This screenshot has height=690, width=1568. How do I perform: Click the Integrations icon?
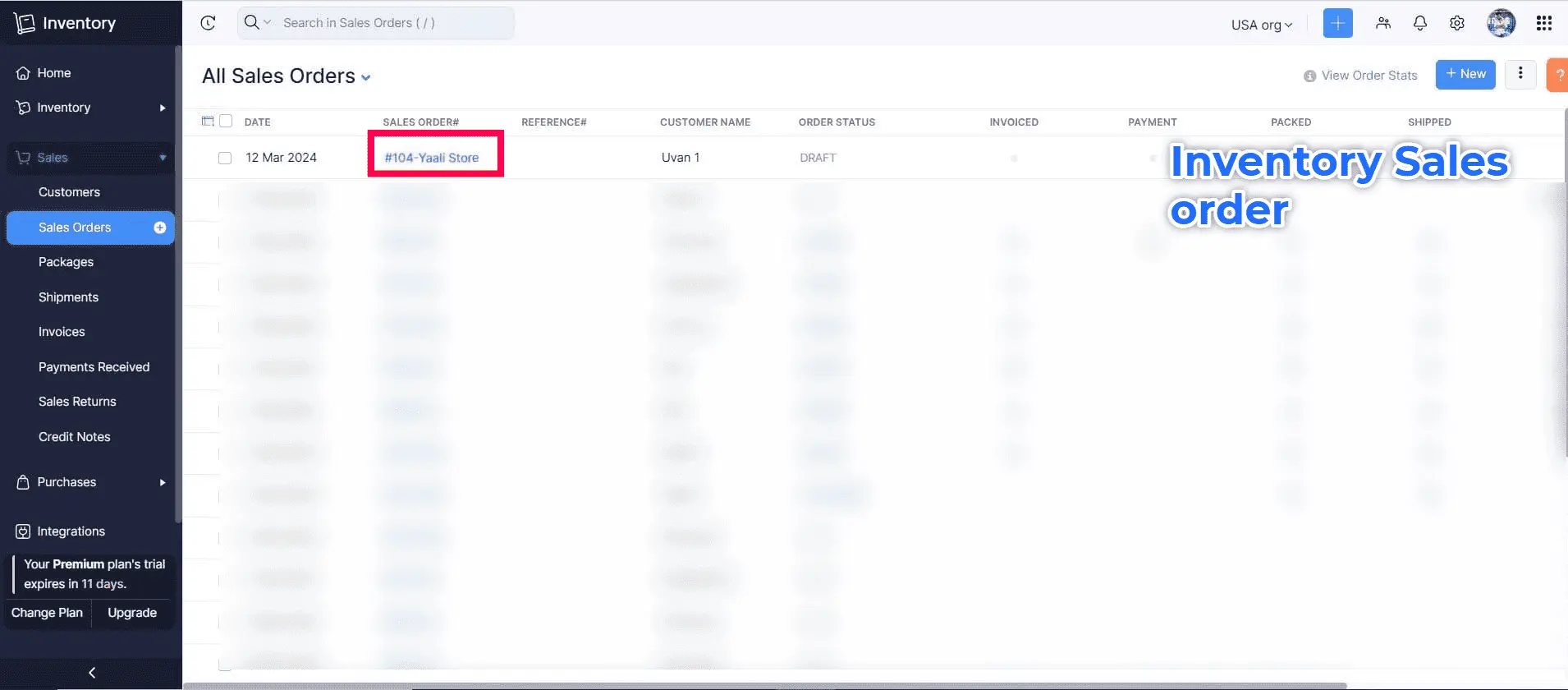[23, 531]
